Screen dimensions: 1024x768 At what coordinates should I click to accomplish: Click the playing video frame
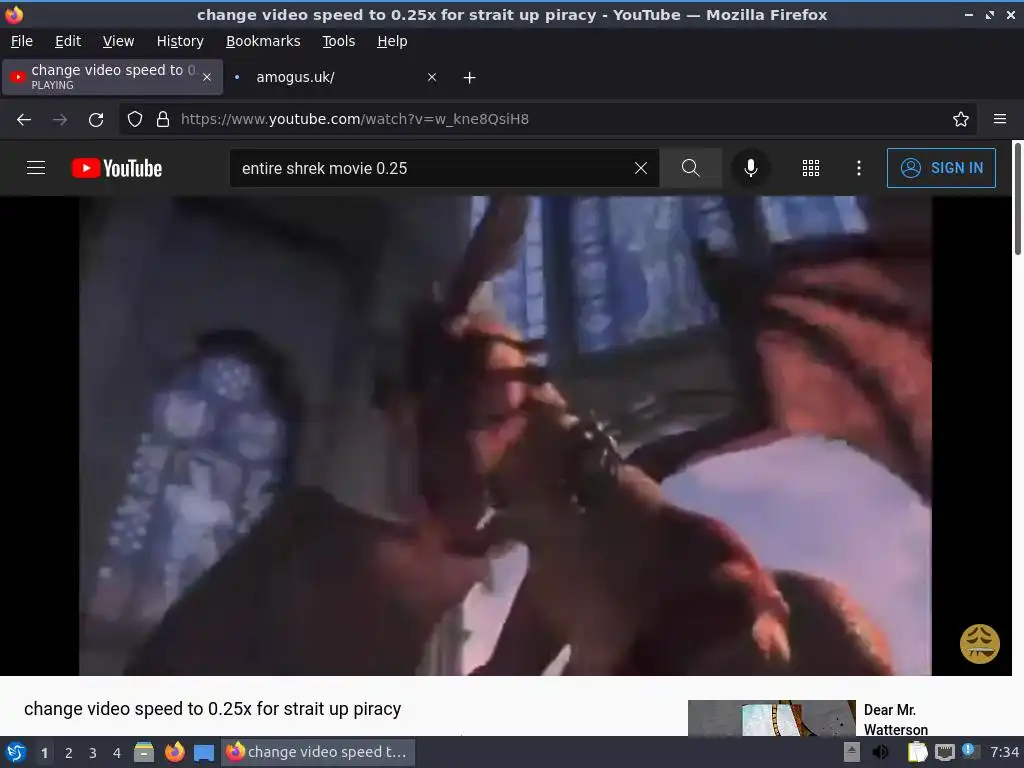[x=505, y=436]
